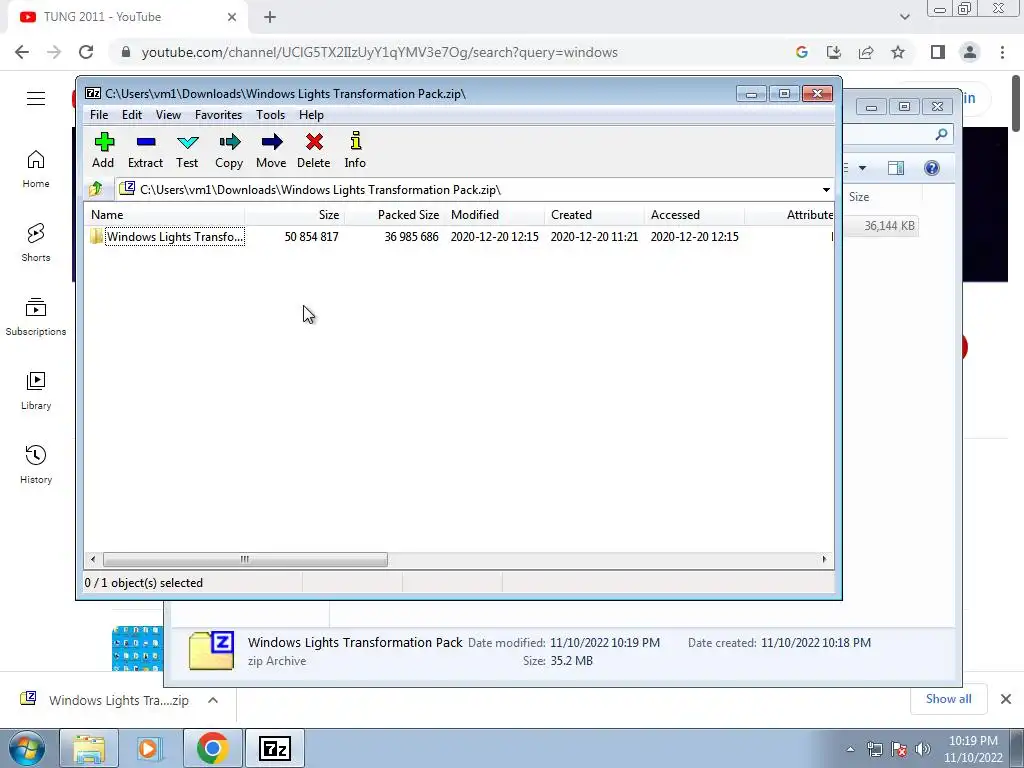Open the Tools menu
This screenshot has height=768, width=1024.
point(270,115)
